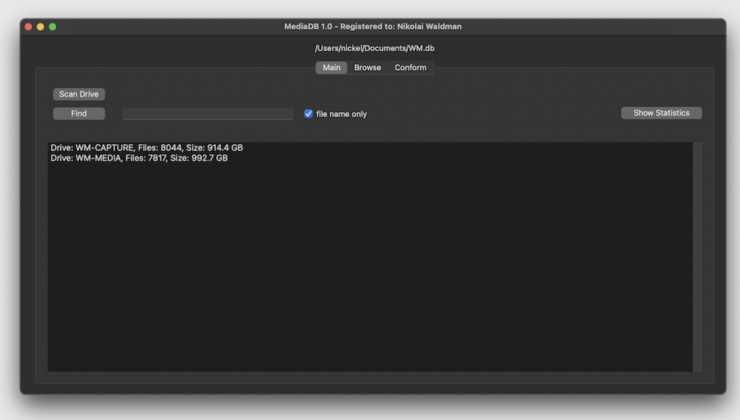Maximize the MediaDB window with green button
Image resolution: width=740 pixels, height=420 pixels.
(53, 26)
